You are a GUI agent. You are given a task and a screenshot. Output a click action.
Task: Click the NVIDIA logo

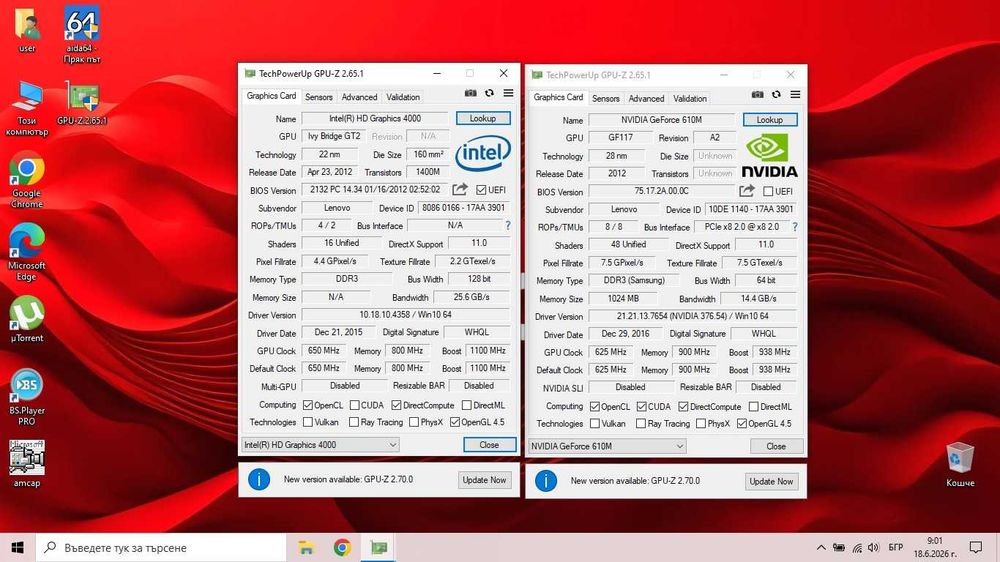[x=769, y=155]
